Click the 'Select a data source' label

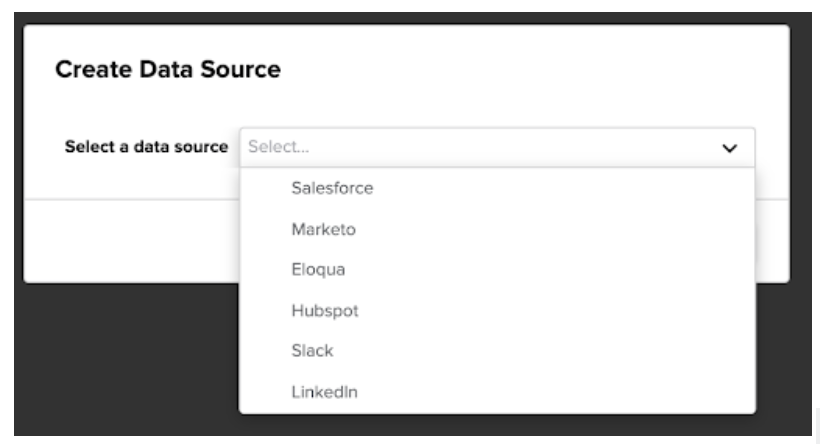click(x=146, y=147)
